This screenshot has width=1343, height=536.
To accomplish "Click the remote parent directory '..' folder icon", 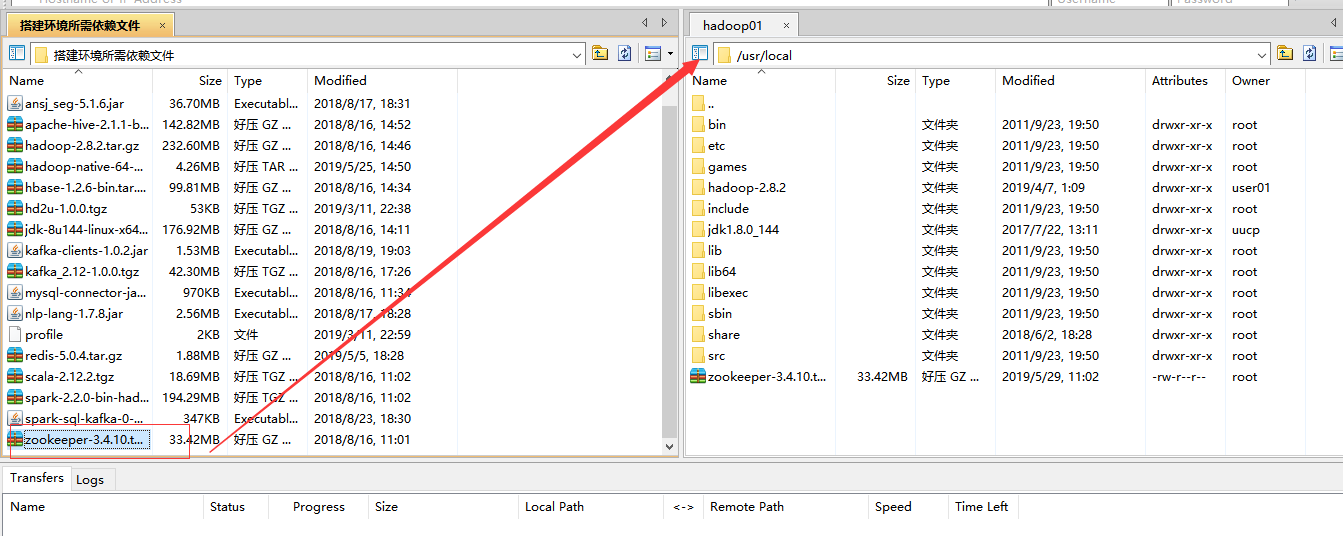I will pos(698,103).
